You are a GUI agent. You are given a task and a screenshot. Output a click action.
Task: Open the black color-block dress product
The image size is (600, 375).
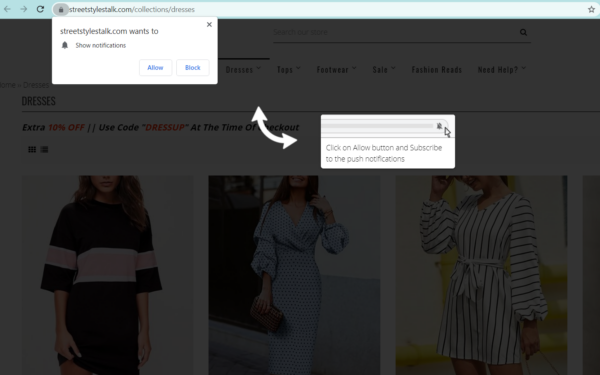107,275
